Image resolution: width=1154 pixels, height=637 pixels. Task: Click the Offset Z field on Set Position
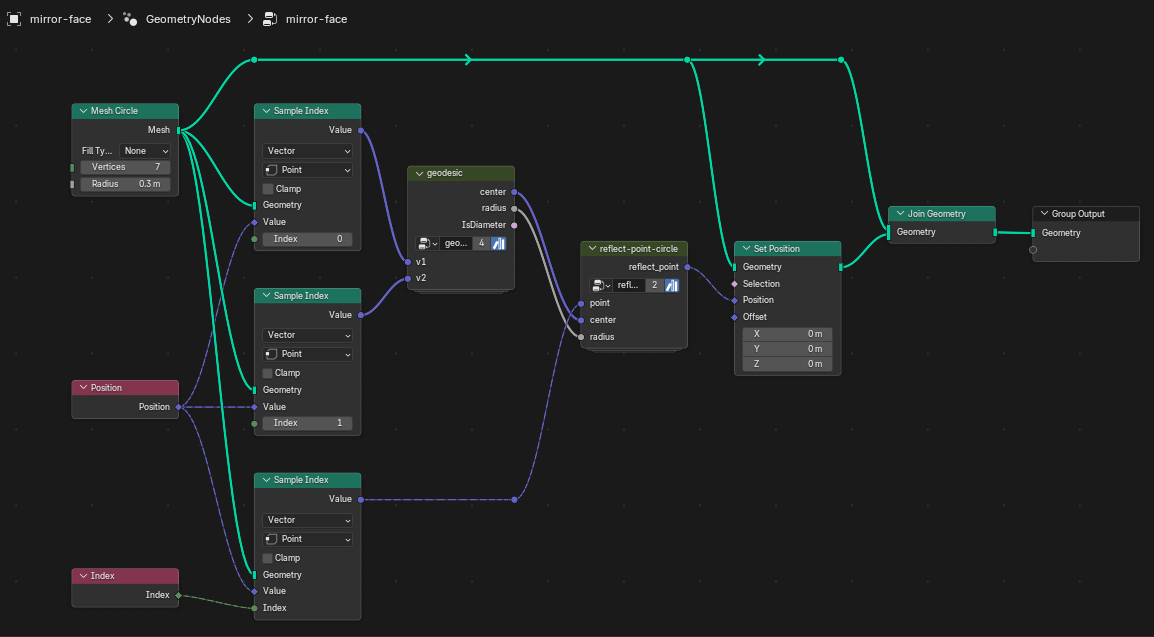point(787,364)
